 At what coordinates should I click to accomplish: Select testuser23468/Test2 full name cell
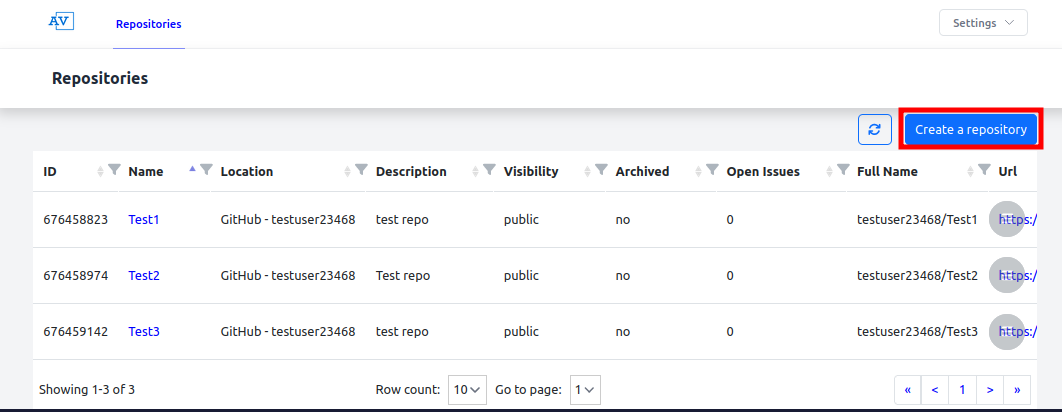(x=917, y=276)
